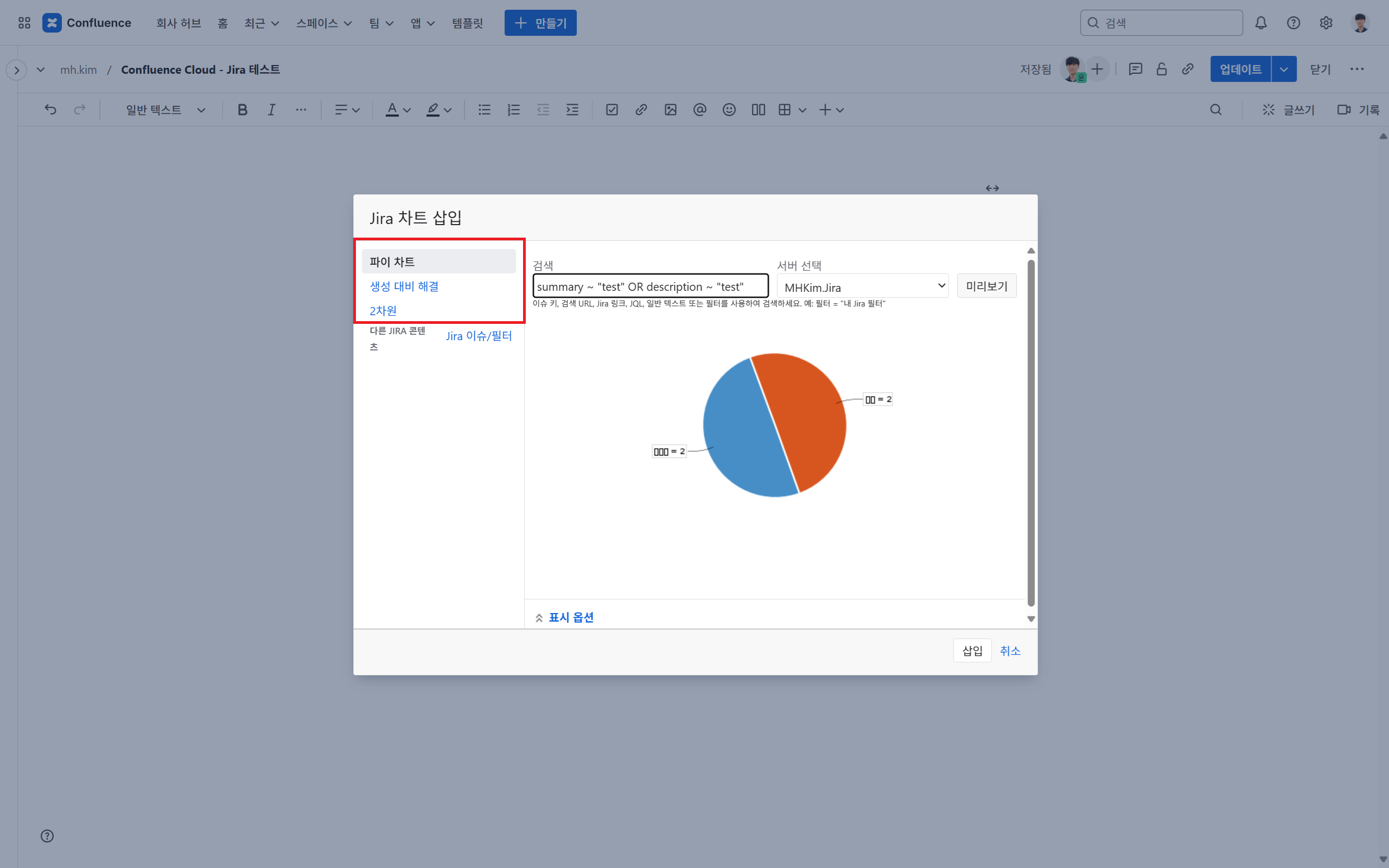Screen dimensions: 1389x868
Task: Open the text alignment dropdown
Action: click(x=347, y=110)
